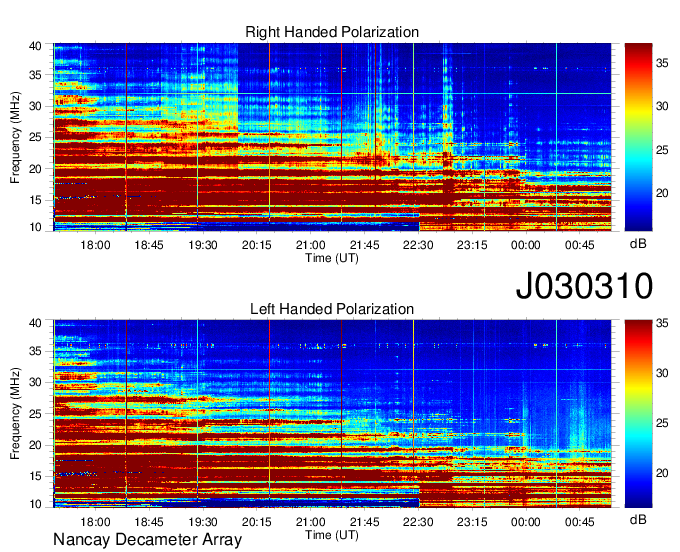Click the 21:45 tick of the Left Handed plot
Screen dimensions: 680x552
[364, 522]
